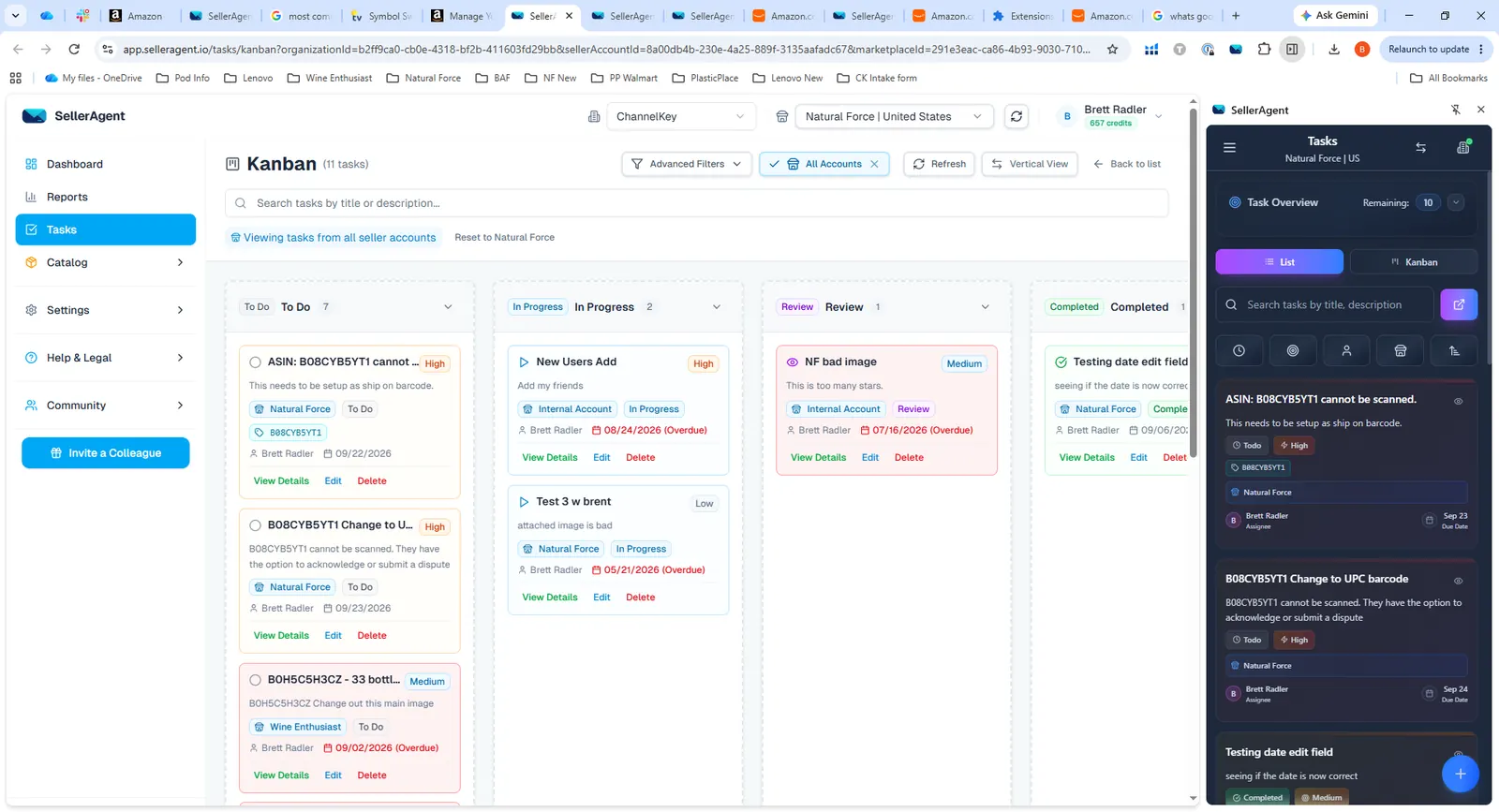Click the Refresh button
This screenshot has height=812, width=1499.
click(939, 164)
